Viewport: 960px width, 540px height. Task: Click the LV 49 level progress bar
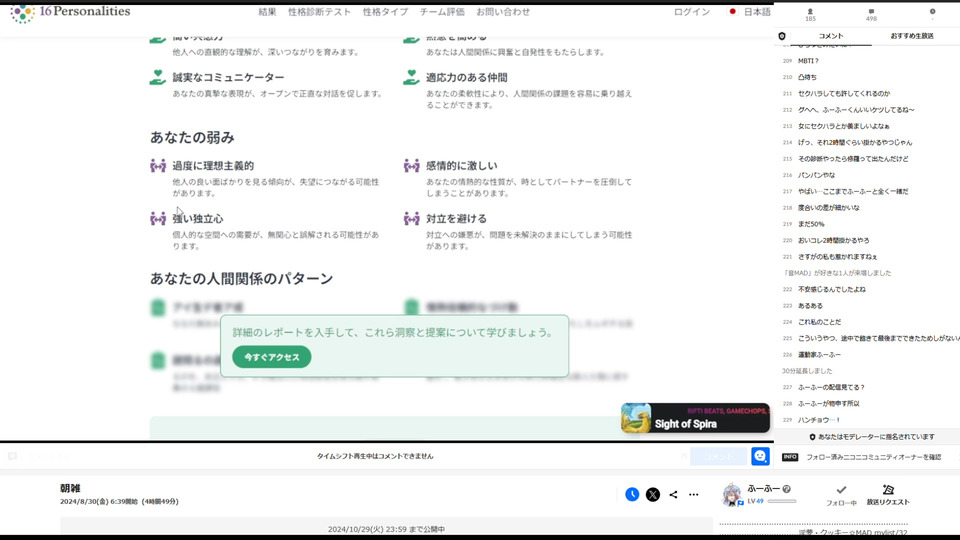coord(782,501)
